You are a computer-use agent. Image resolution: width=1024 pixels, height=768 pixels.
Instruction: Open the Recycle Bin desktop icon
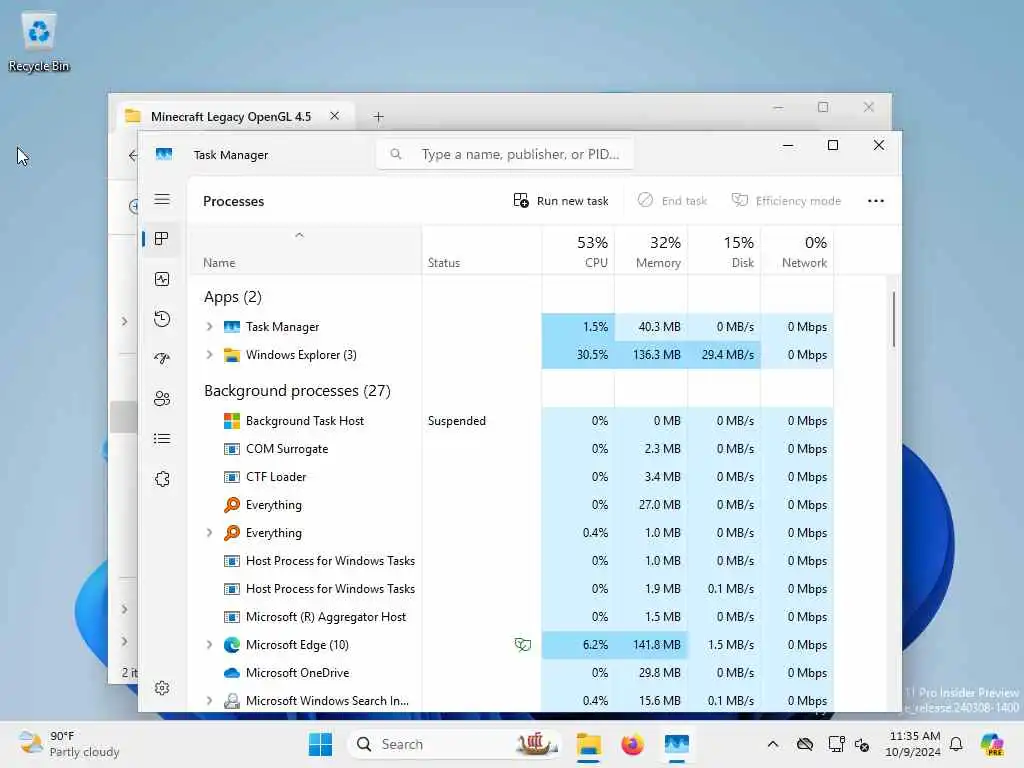point(39,42)
